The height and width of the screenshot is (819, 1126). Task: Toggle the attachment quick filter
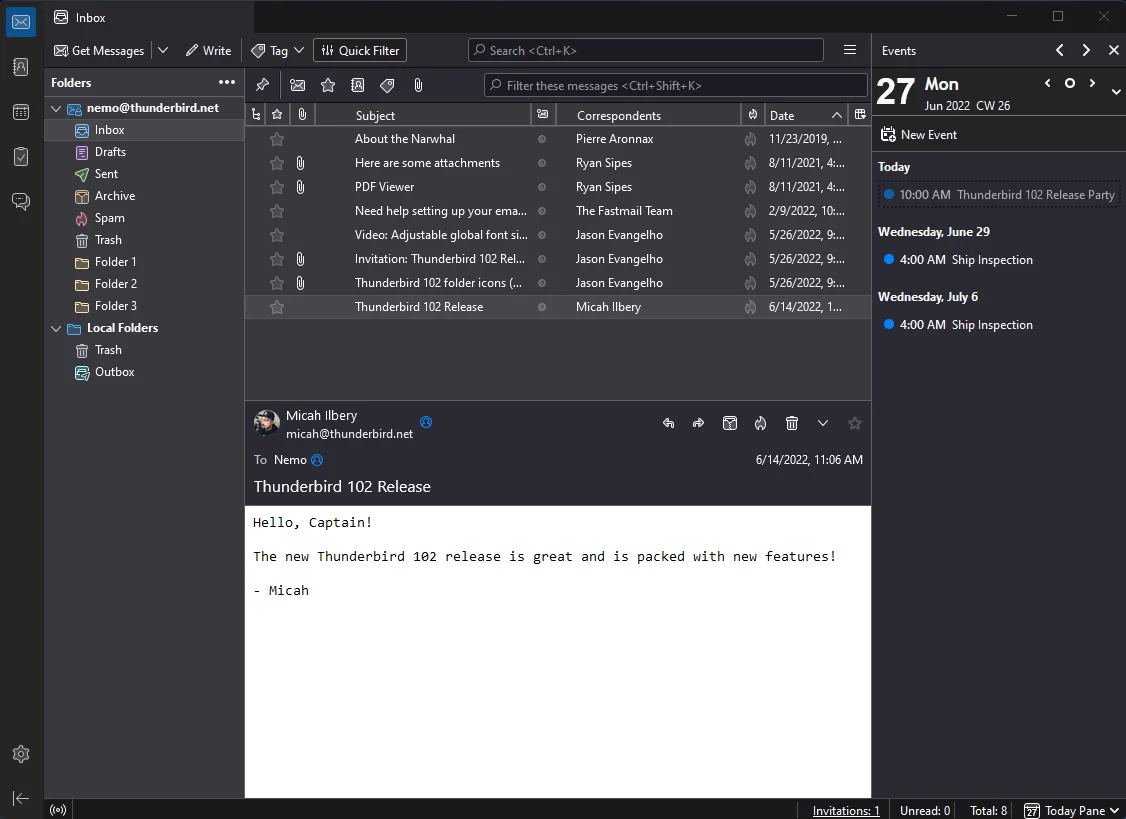[x=418, y=85]
